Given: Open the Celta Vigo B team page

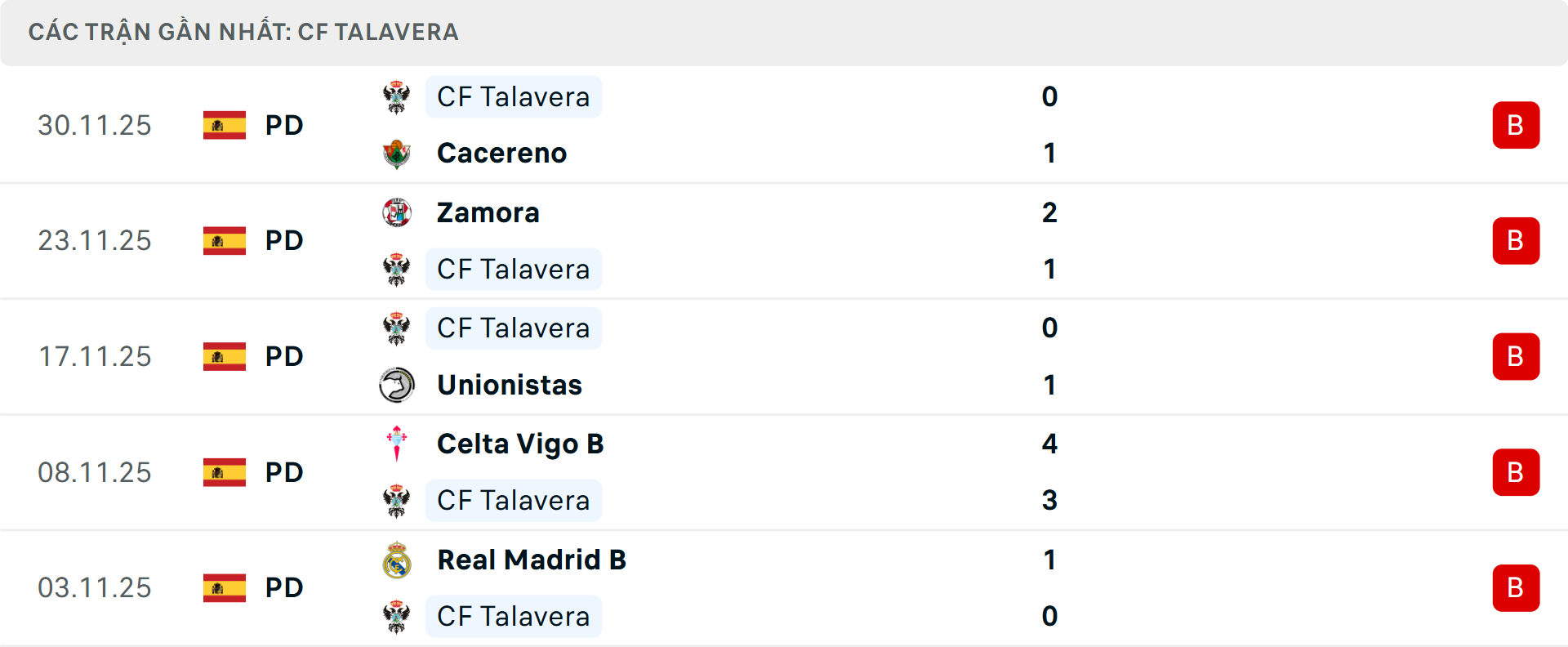Looking at the screenshot, I should [x=520, y=444].
